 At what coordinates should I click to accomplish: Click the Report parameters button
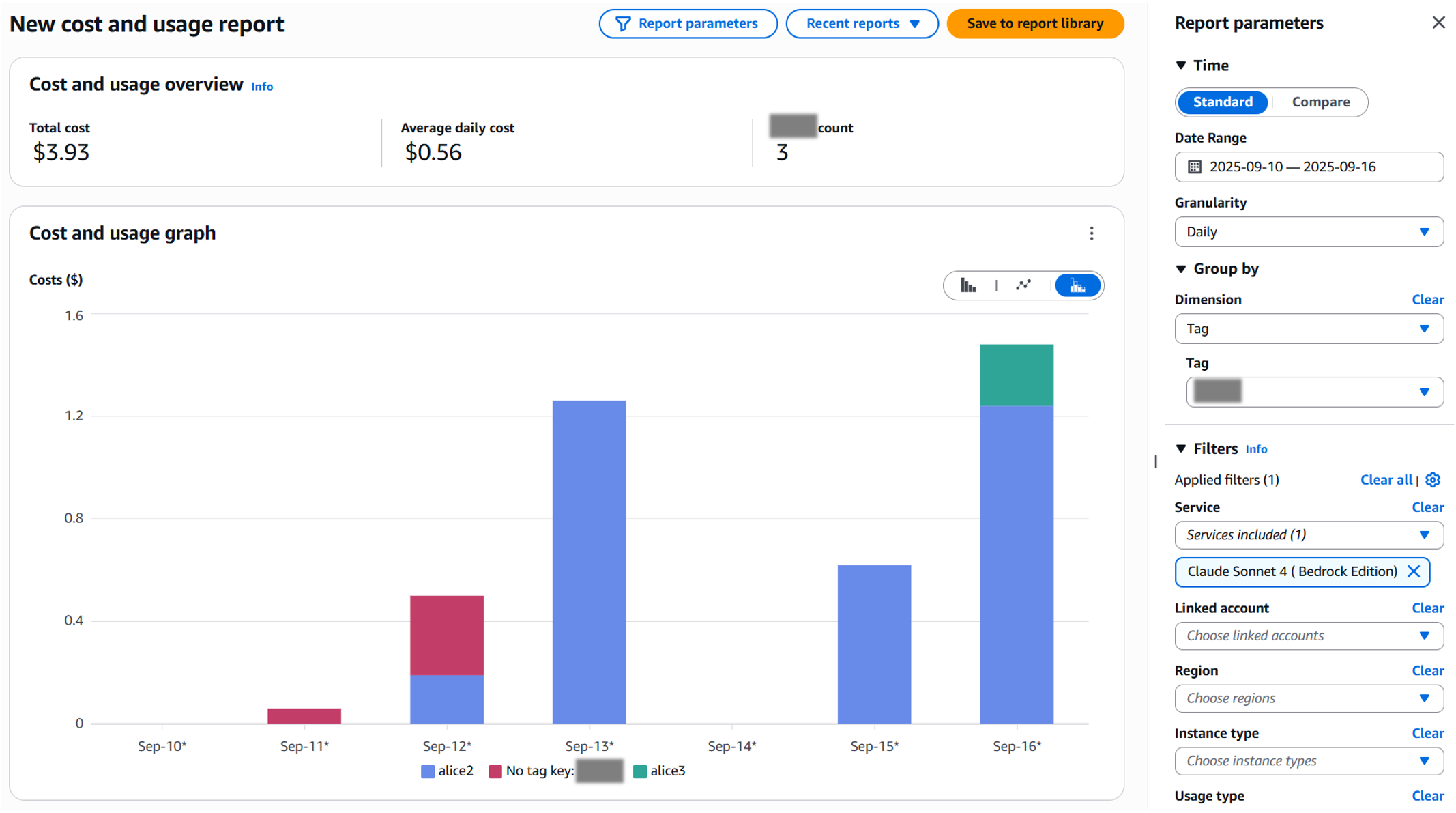click(688, 24)
